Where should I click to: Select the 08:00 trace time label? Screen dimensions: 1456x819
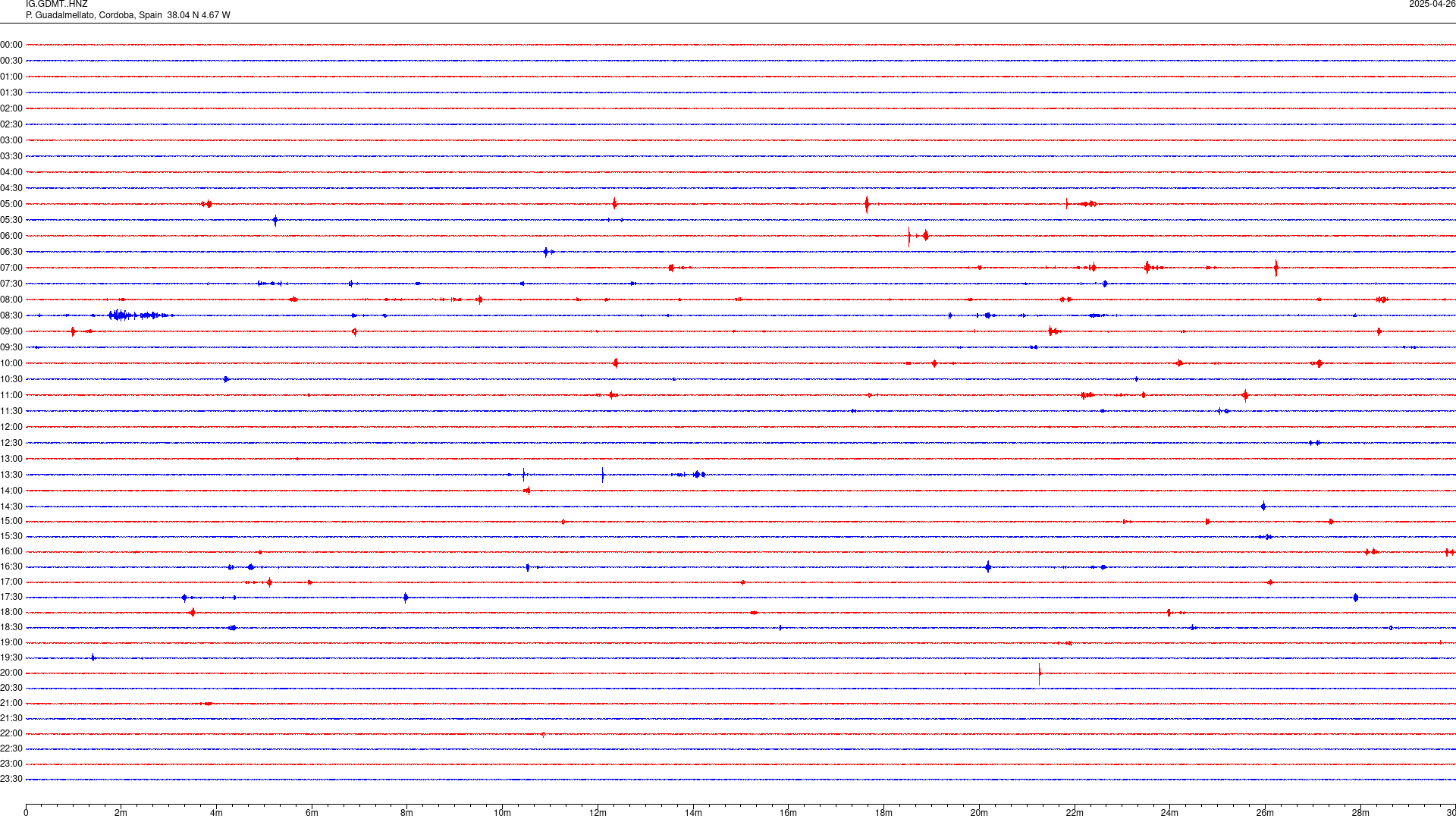pyautogui.click(x=11, y=300)
